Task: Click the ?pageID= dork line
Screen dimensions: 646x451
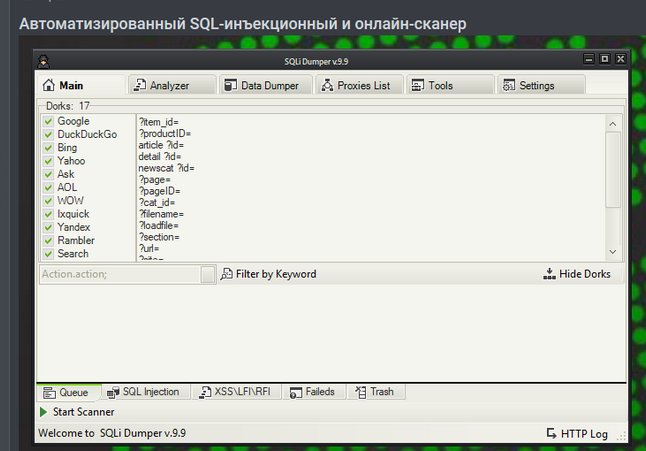Action: [x=159, y=191]
